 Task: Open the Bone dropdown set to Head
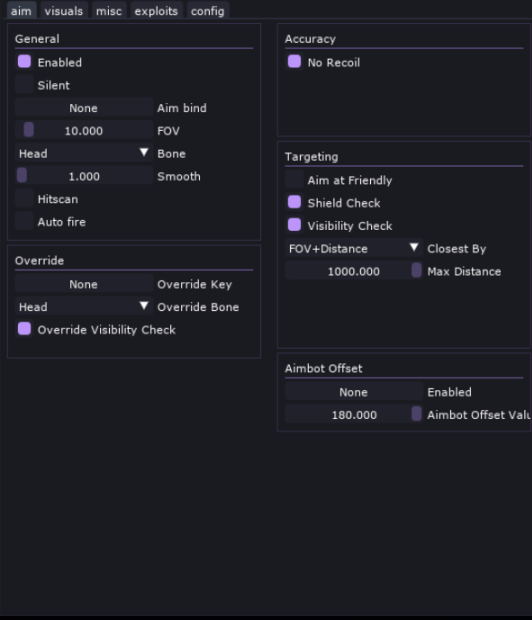(x=84, y=153)
